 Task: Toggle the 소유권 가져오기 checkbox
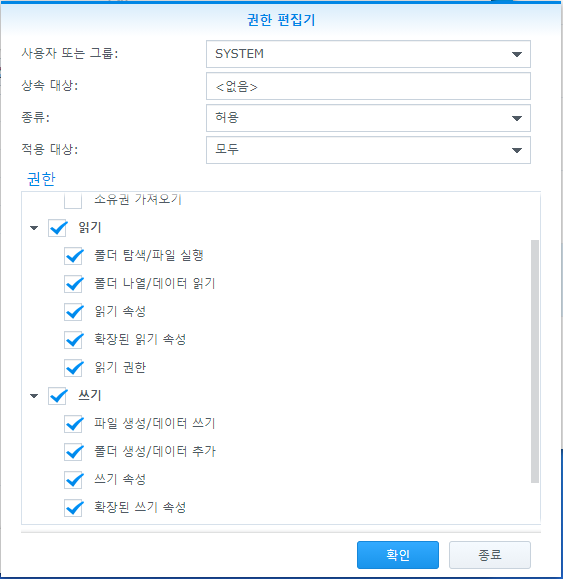(x=73, y=201)
